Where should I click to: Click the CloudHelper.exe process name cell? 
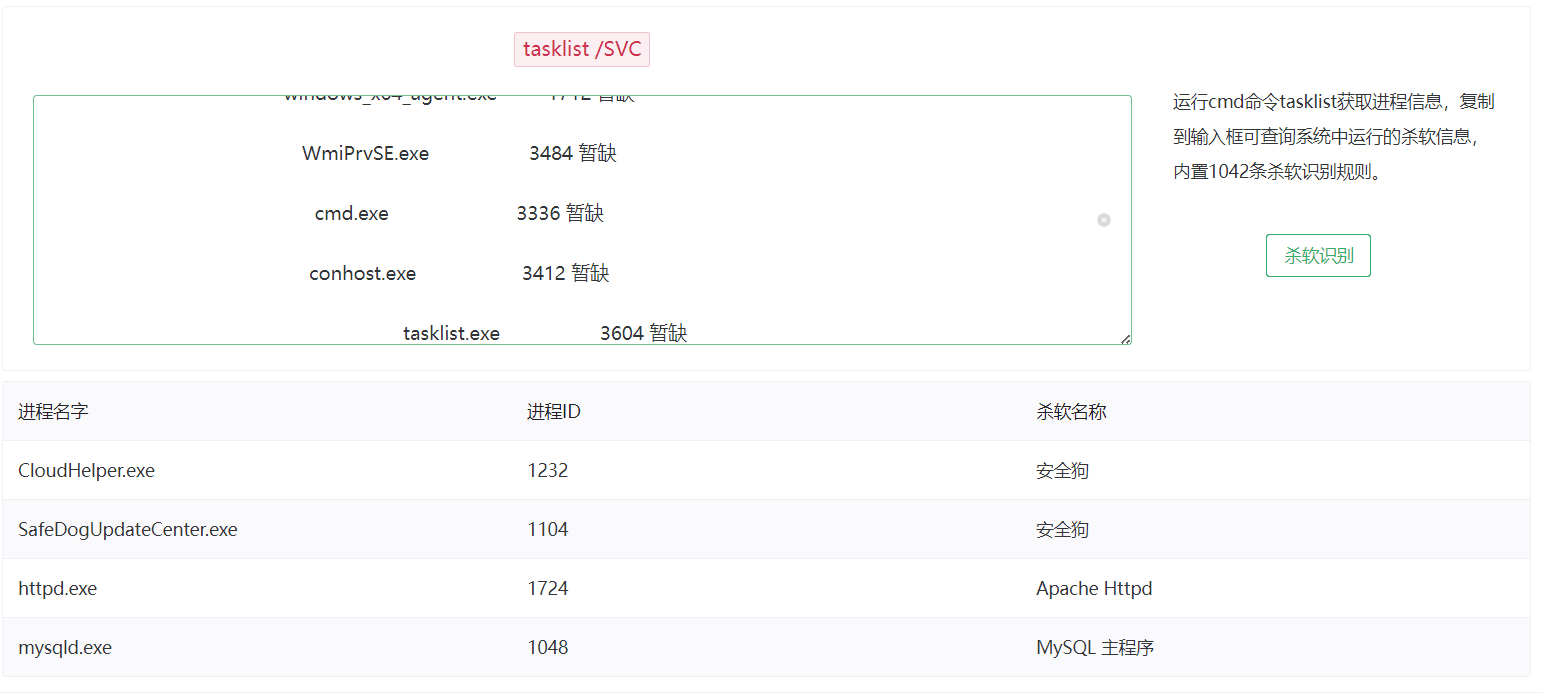click(x=86, y=470)
